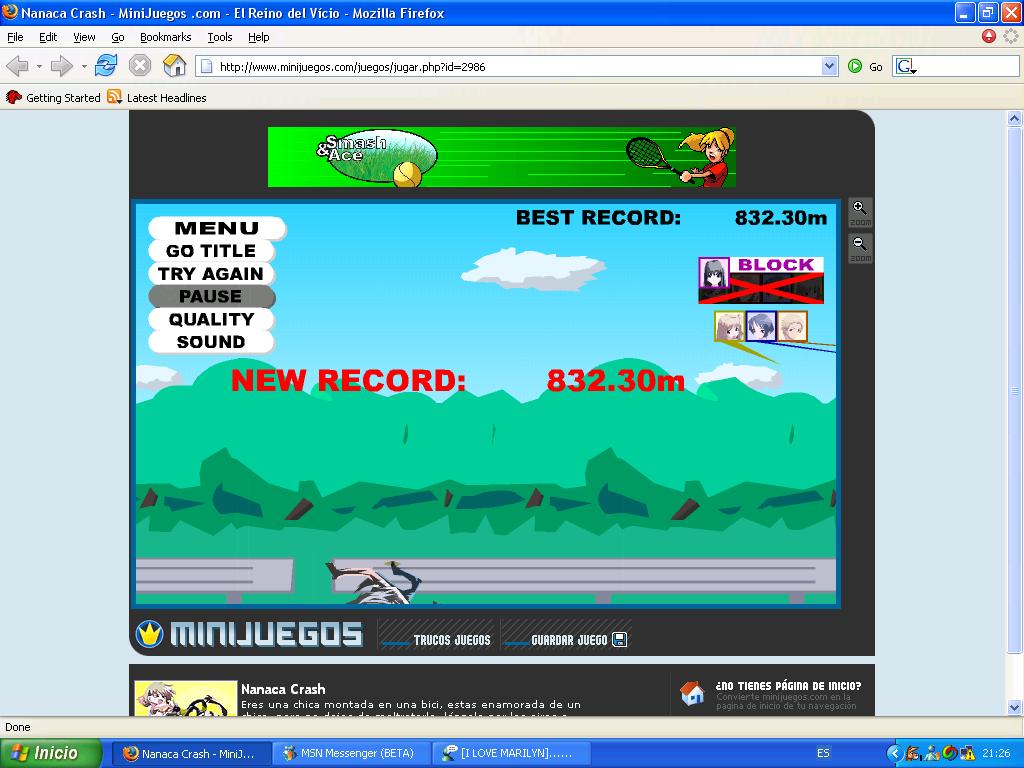This screenshot has width=1024, height=768.
Task: Click the Getting Started bookmark icon
Action: 14,97
